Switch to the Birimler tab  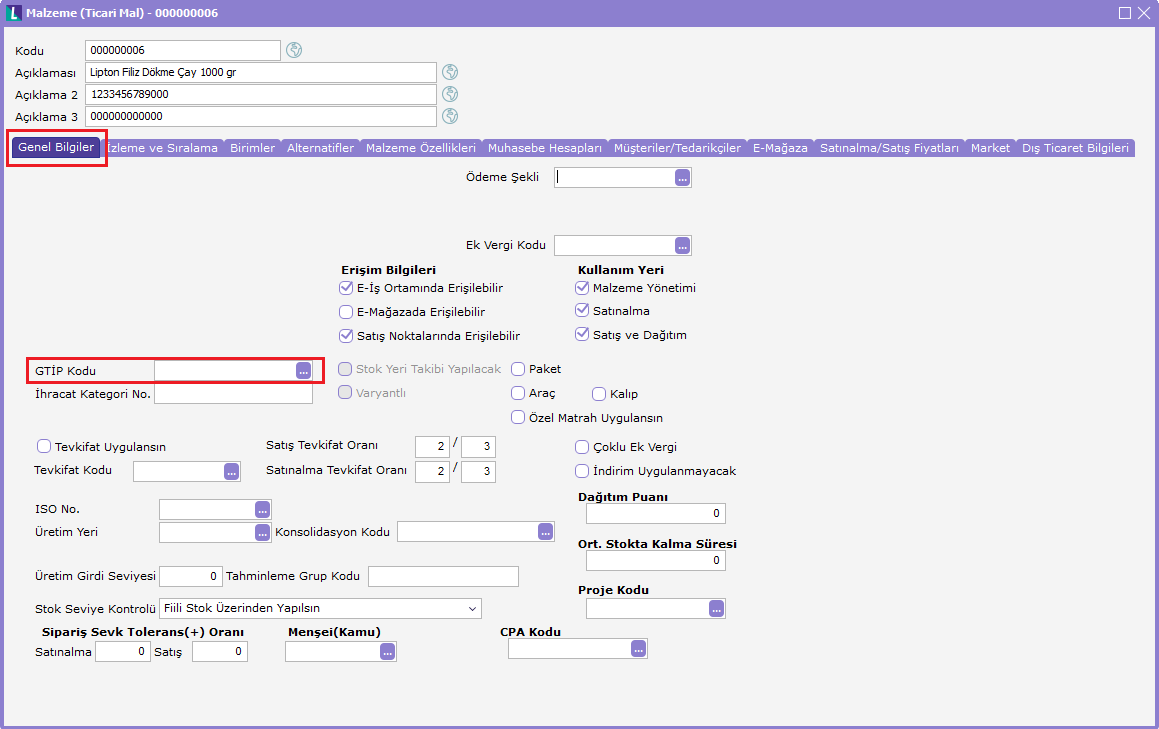click(x=252, y=148)
